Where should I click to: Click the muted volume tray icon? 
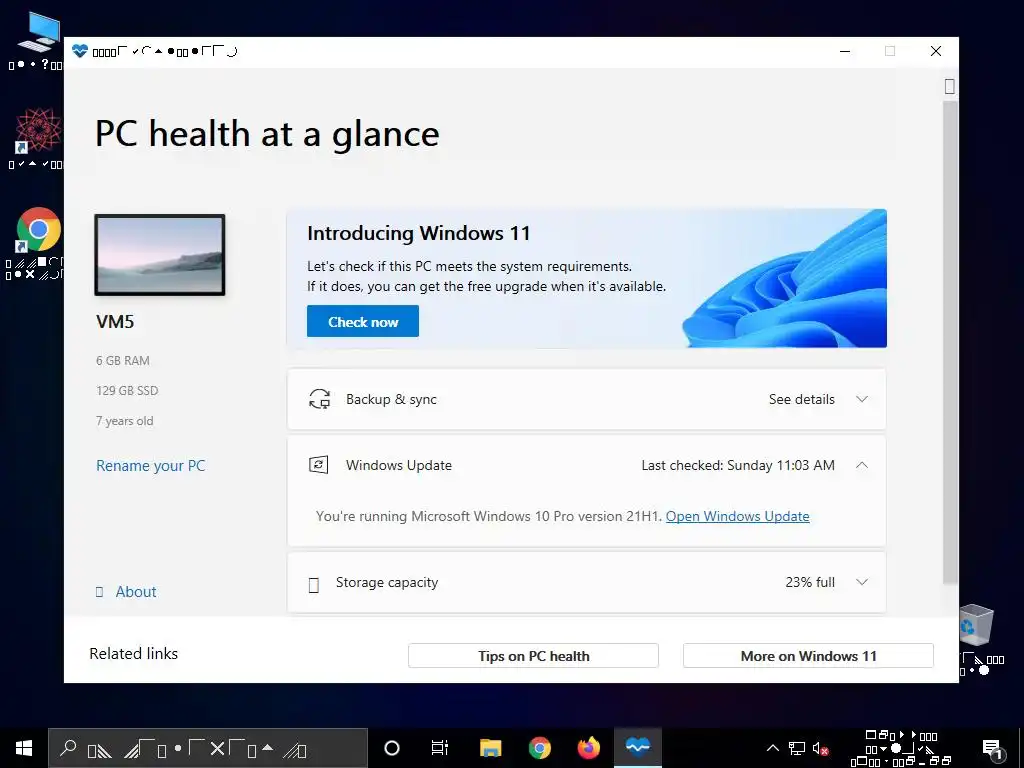821,748
